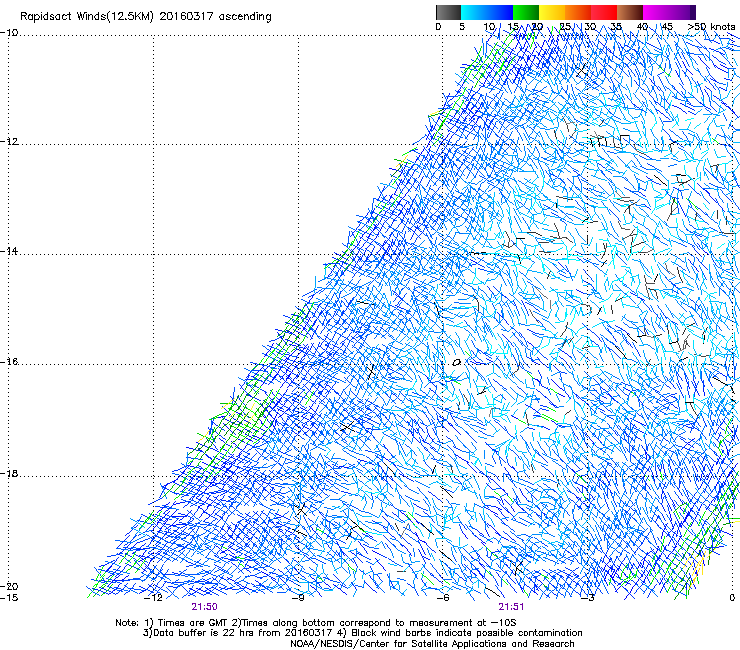Click the 'NOAA/NESDIS/Center for Satellite Applications and Research' credit
Screen dimensions: 740x650
point(432,644)
